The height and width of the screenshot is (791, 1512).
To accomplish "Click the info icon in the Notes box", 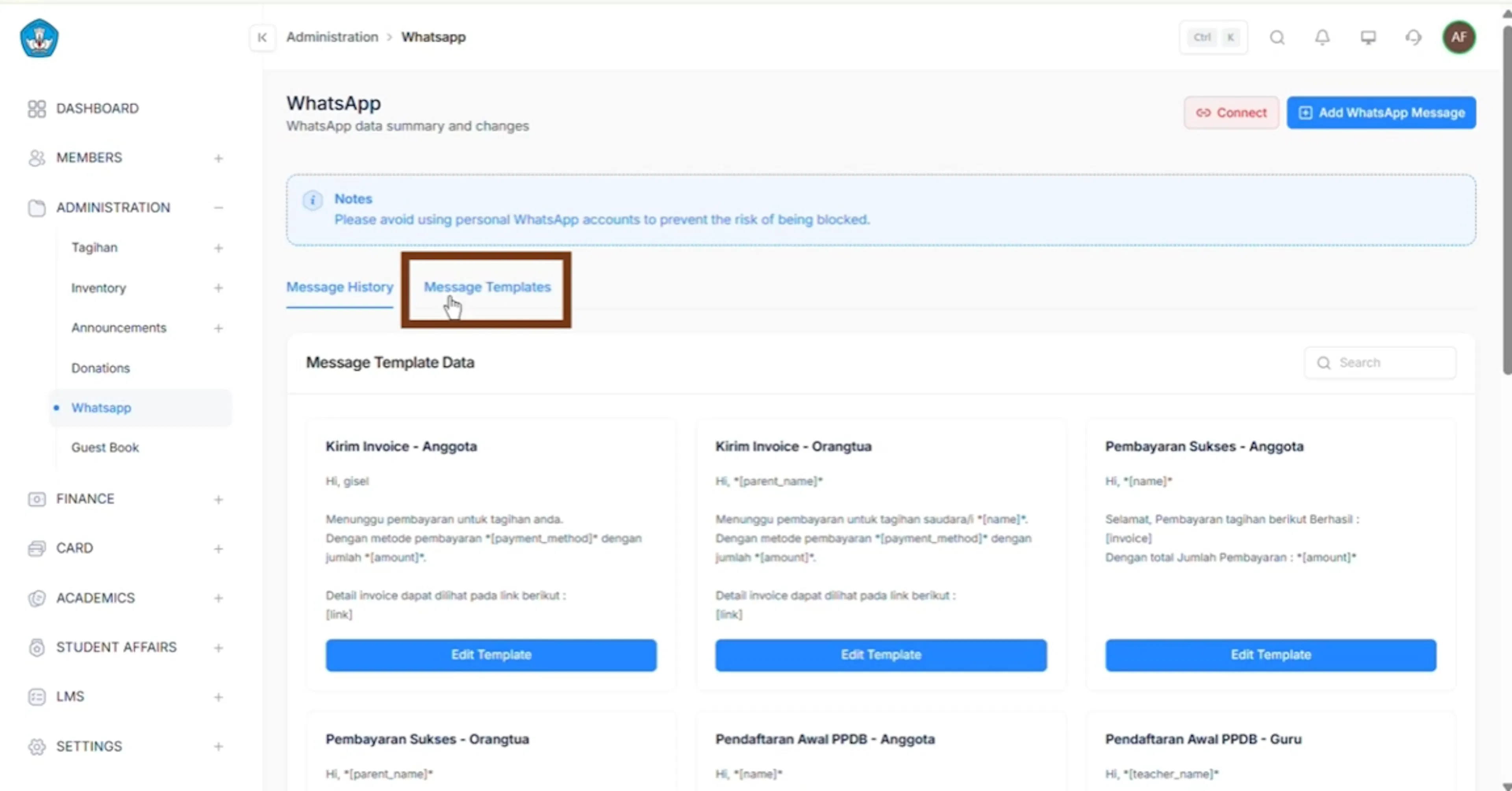I will click(312, 200).
